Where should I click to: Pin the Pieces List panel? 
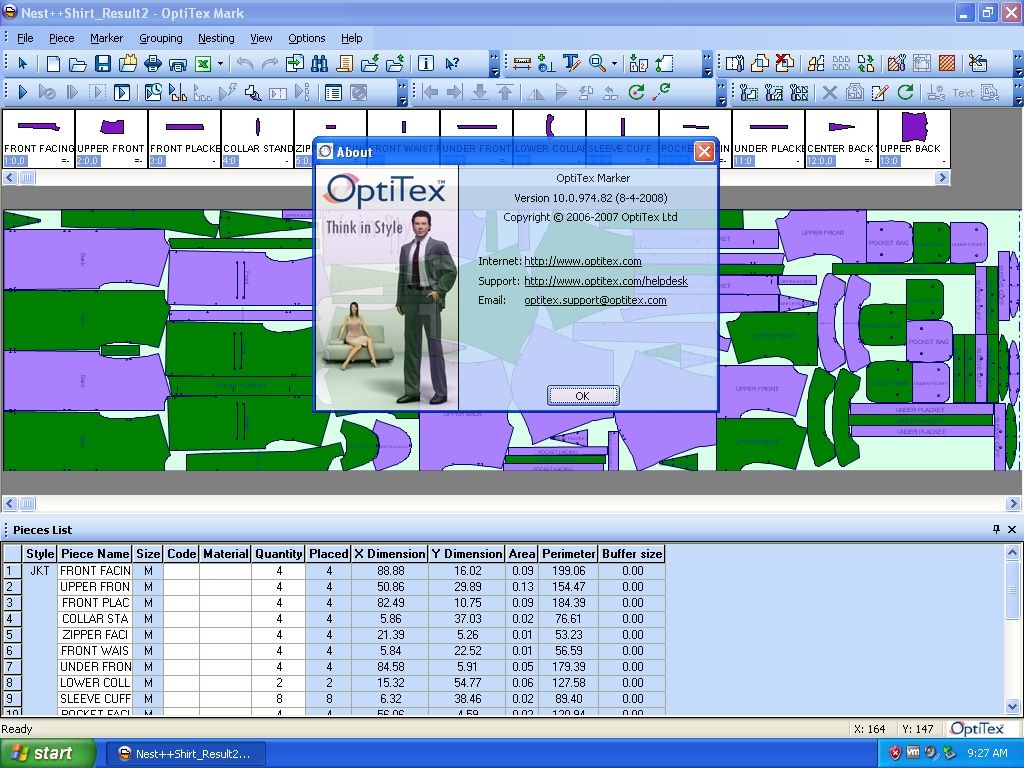(996, 530)
